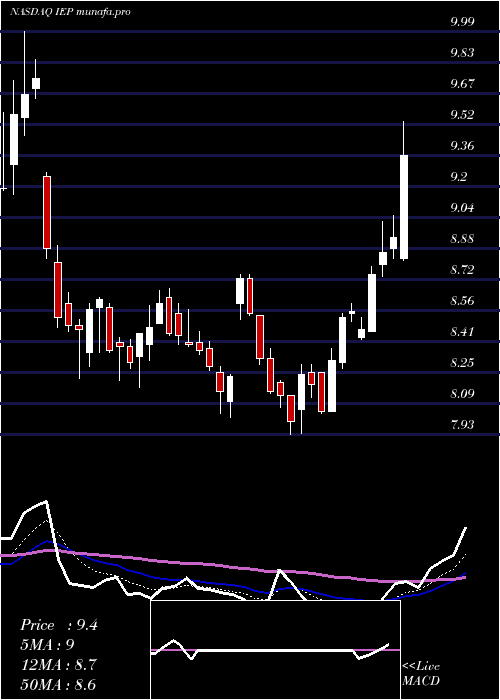Click the 8.25 price axis label
500x700 pixels.
pyautogui.click(x=462, y=362)
